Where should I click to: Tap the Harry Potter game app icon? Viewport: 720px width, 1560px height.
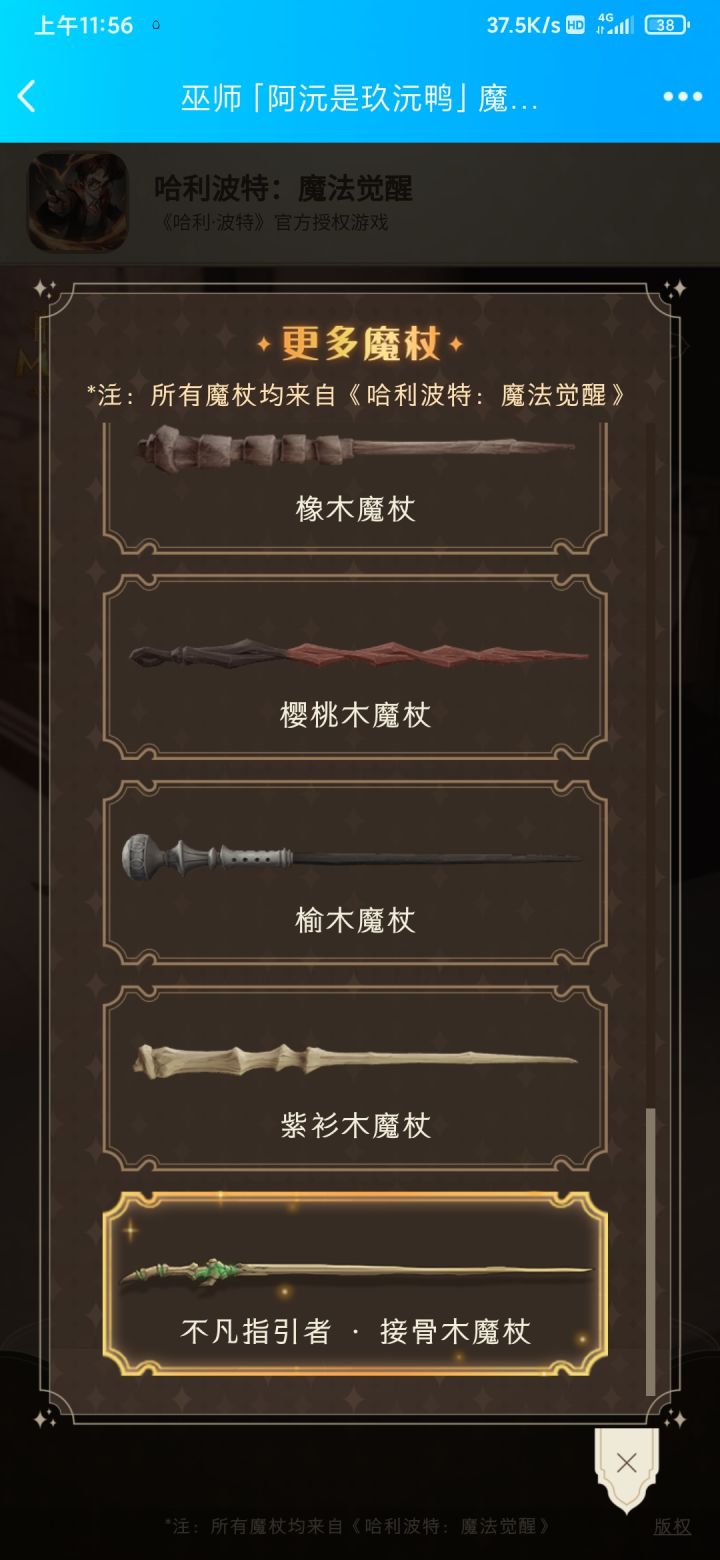click(77, 201)
